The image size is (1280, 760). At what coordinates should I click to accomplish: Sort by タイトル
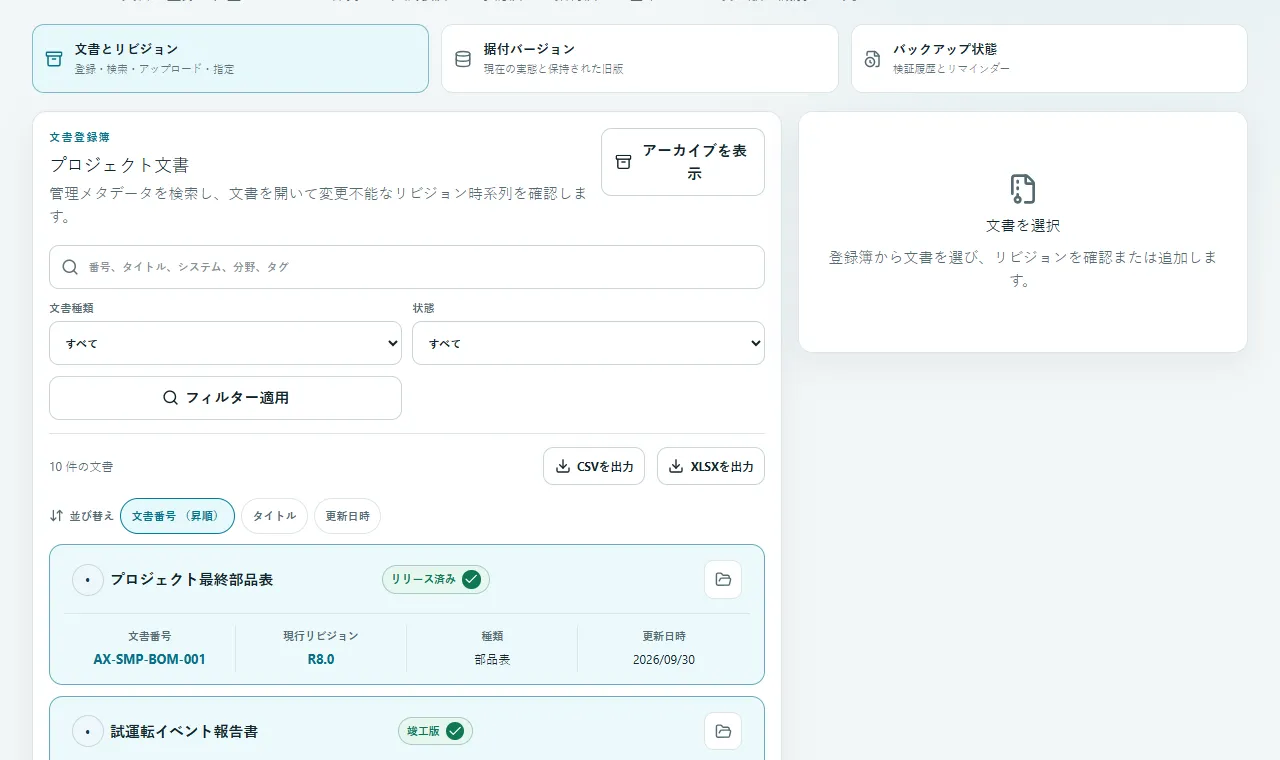274,516
